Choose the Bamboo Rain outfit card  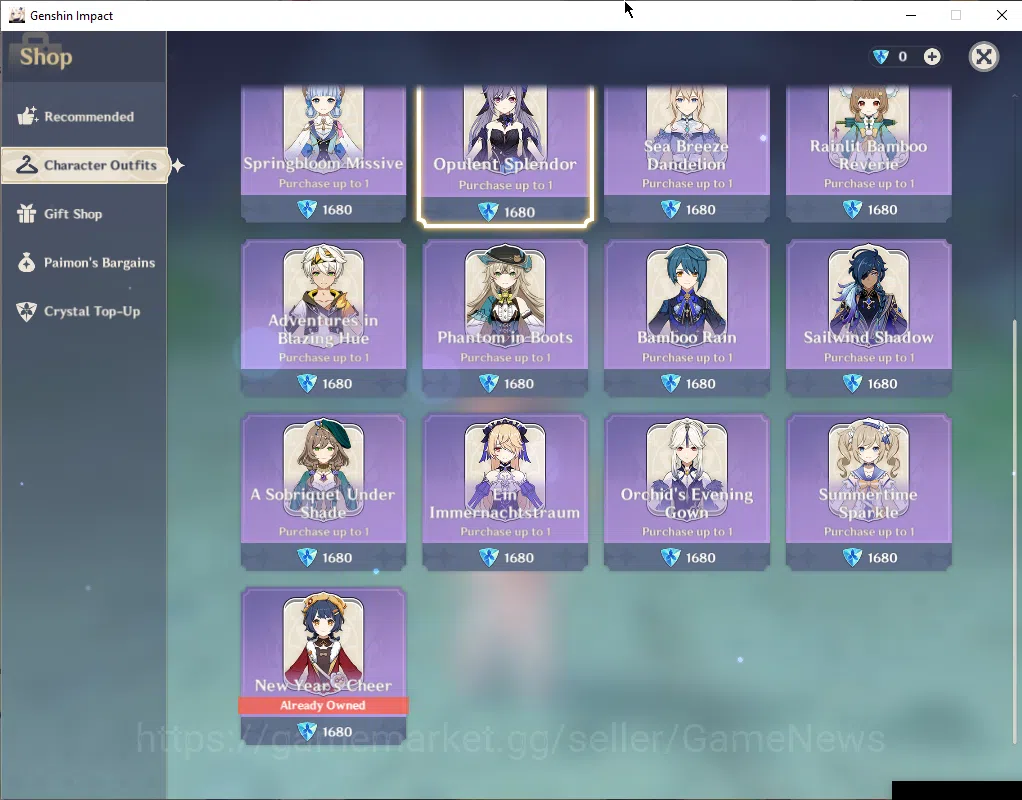point(686,318)
